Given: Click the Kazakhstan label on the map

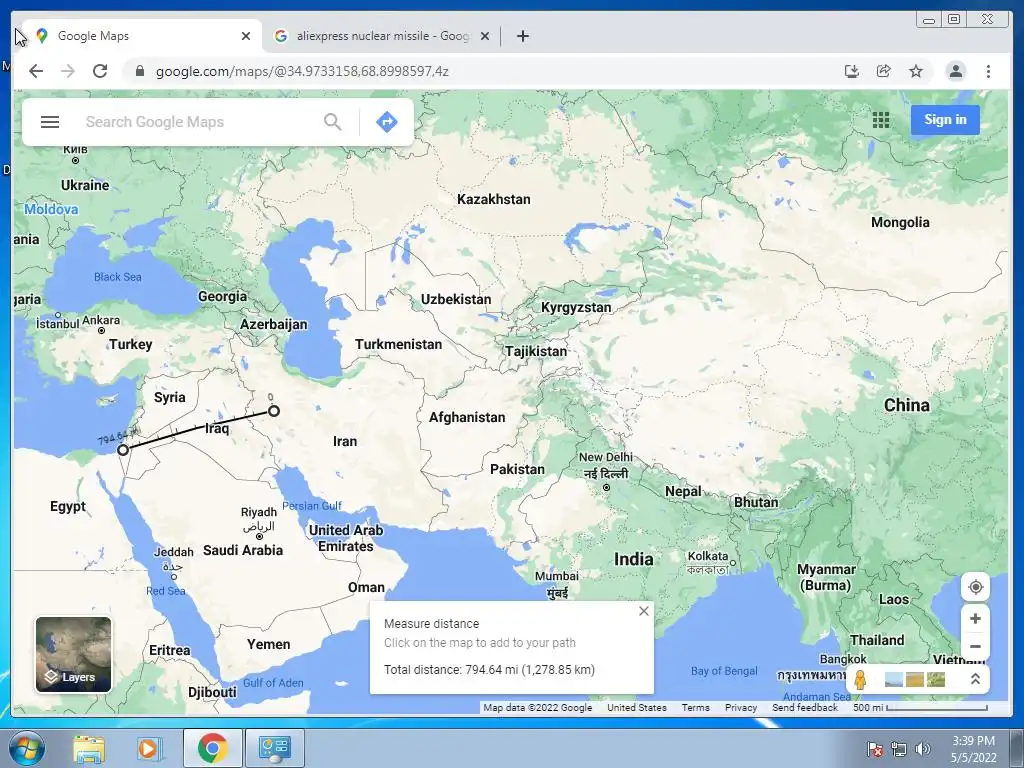Looking at the screenshot, I should 494,199.
